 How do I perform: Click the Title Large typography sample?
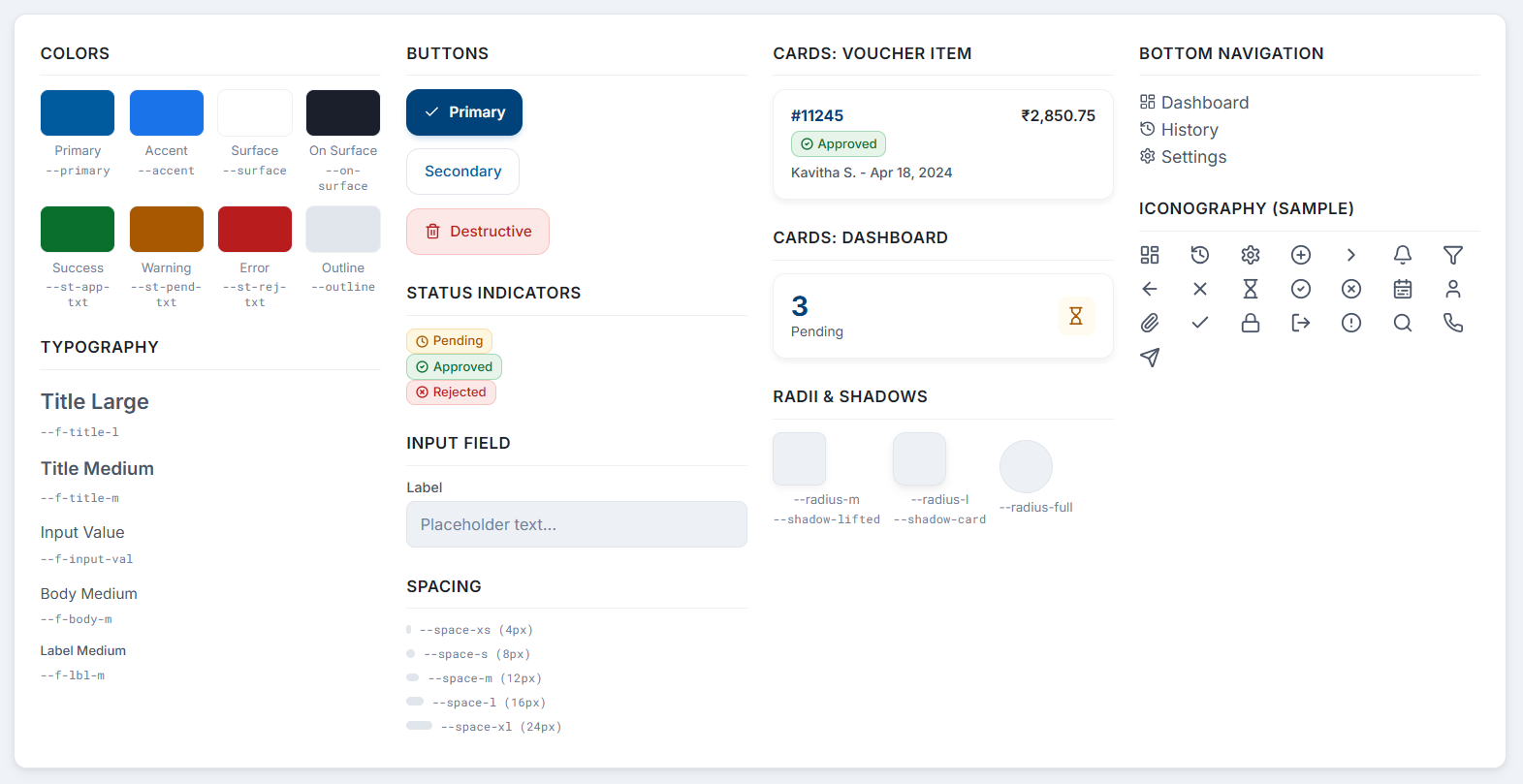(95, 401)
